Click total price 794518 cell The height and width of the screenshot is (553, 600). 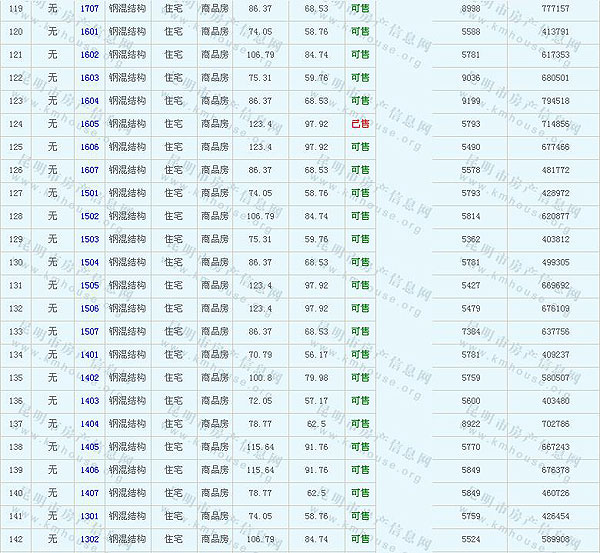click(555, 101)
